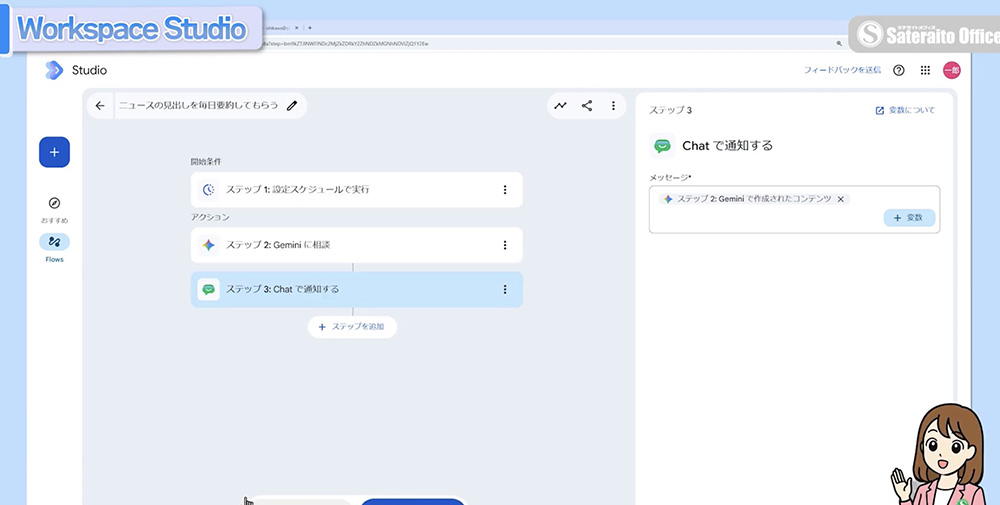The height and width of the screenshot is (505, 1000).
Task: Click the browser address bar
Action: coord(548,43)
